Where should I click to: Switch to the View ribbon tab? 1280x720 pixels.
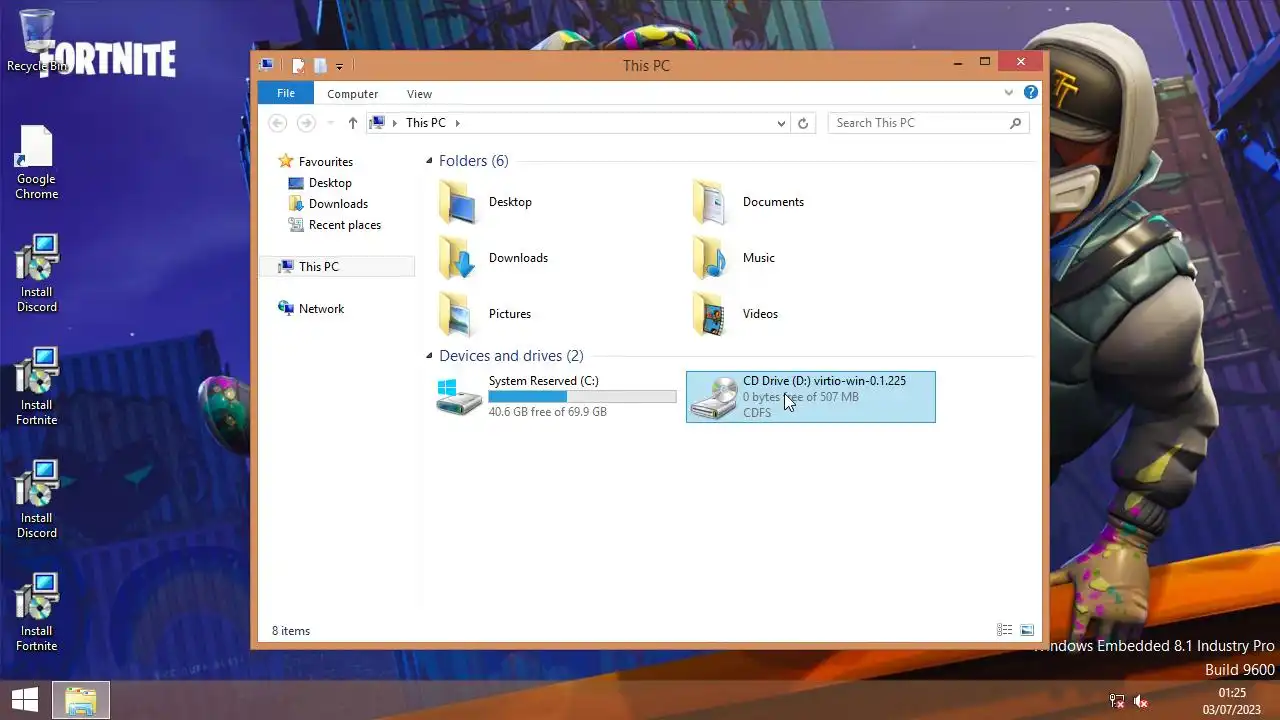(x=419, y=94)
